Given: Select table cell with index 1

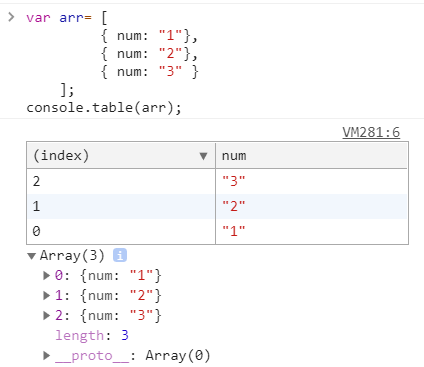Looking at the screenshot, I should coord(121,206).
